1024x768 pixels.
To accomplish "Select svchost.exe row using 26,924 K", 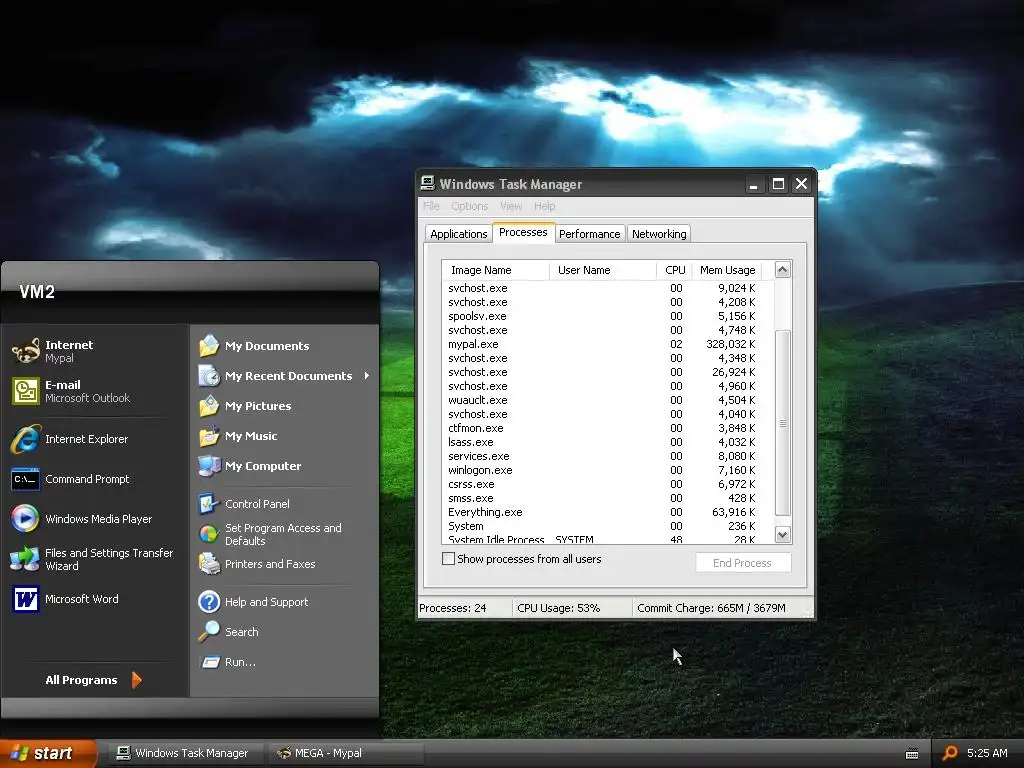I will click(x=601, y=372).
